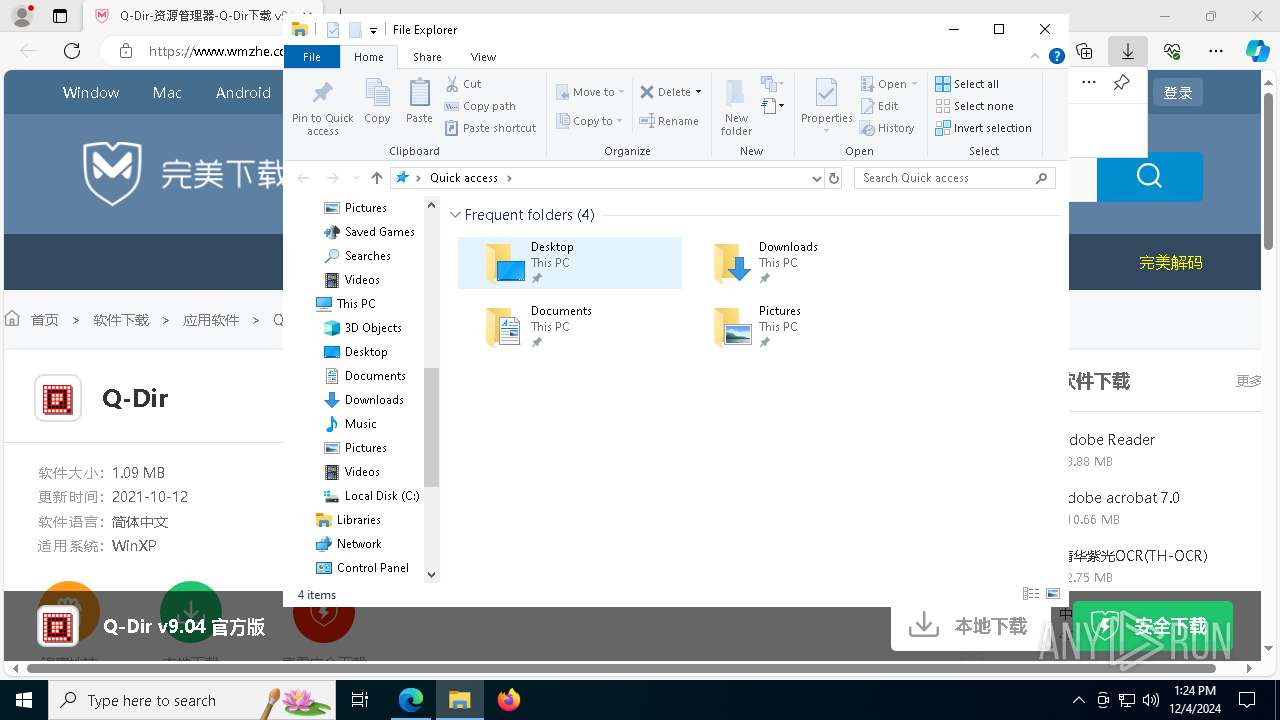Click the blue search button on webpage
Image resolution: width=1280 pixels, height=720 pixels.
(x=1149, y=177)
